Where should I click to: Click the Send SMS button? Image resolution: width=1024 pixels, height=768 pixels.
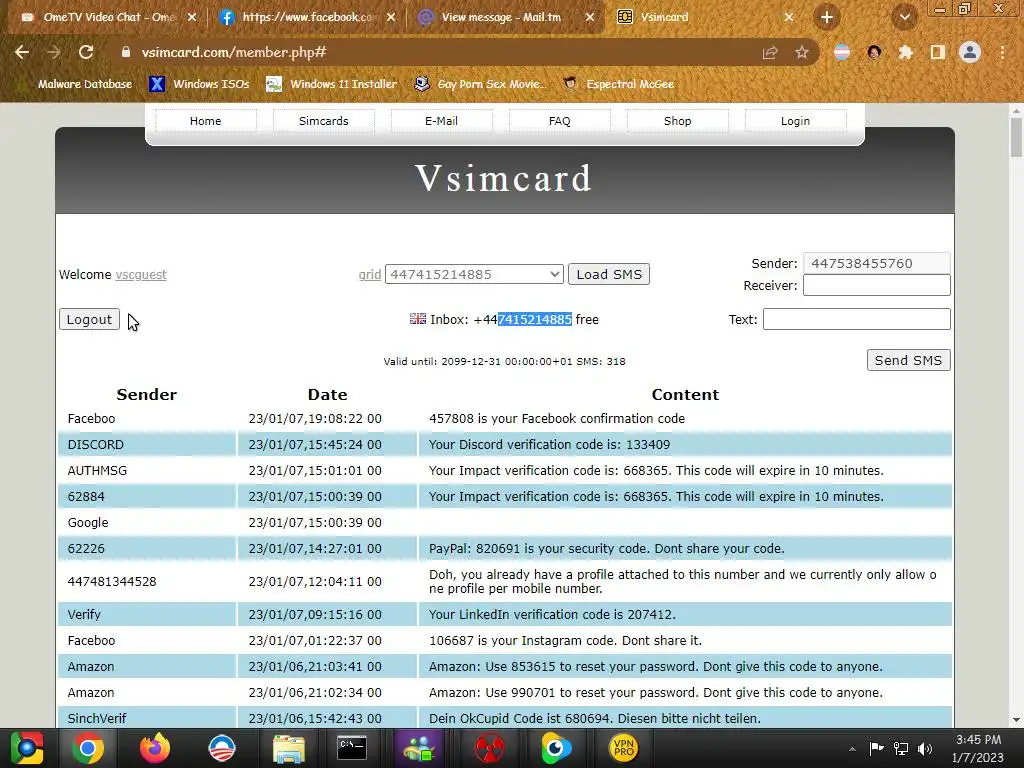click(x=908, y=360)
